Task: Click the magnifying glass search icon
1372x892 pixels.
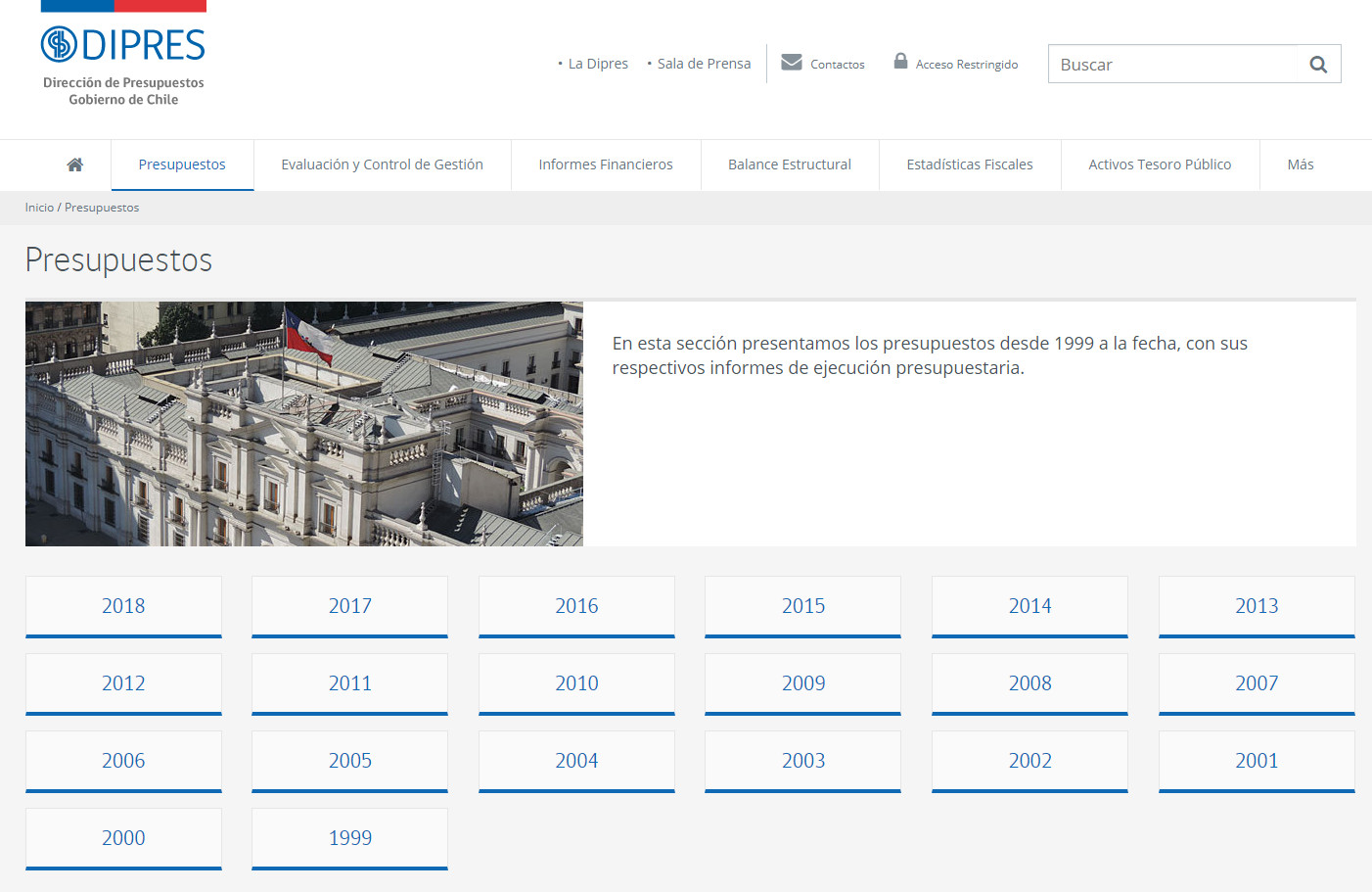Action: 1318,65
